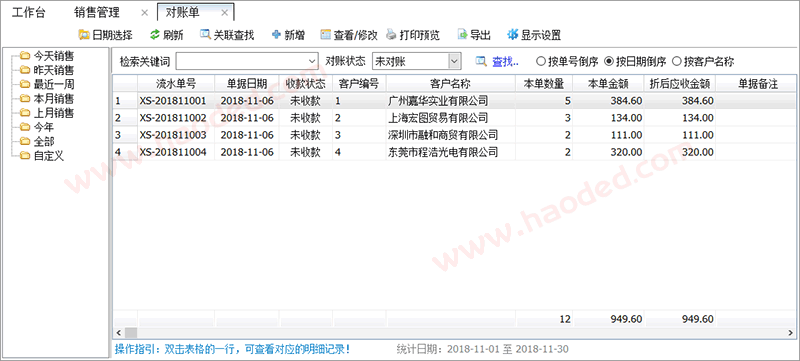The height and width of the screenshot is (361, 800).
Task: Click the 打印预览 printer icon
Action: click(391, 35)
